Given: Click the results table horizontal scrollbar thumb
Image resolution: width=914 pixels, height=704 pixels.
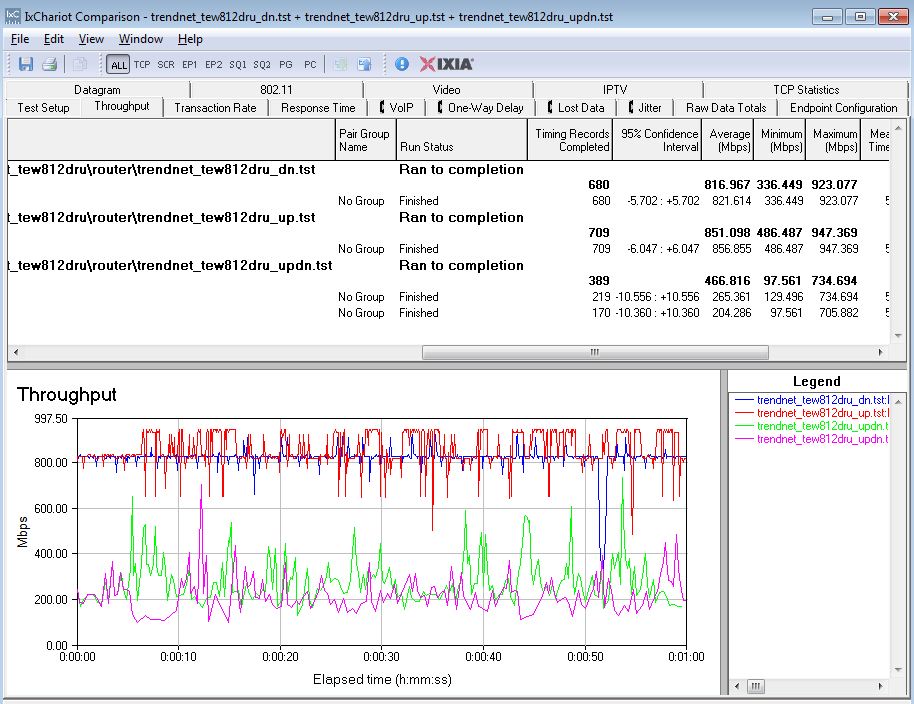Looking at the screenshot, I should (x=595, y=352).
